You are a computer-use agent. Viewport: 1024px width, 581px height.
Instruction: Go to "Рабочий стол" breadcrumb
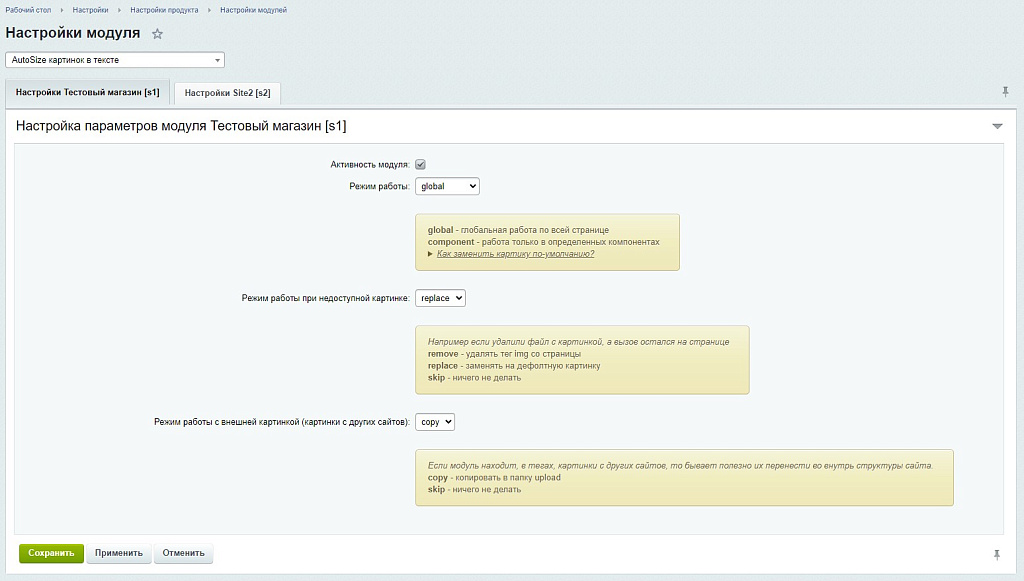tap(28, 10)
